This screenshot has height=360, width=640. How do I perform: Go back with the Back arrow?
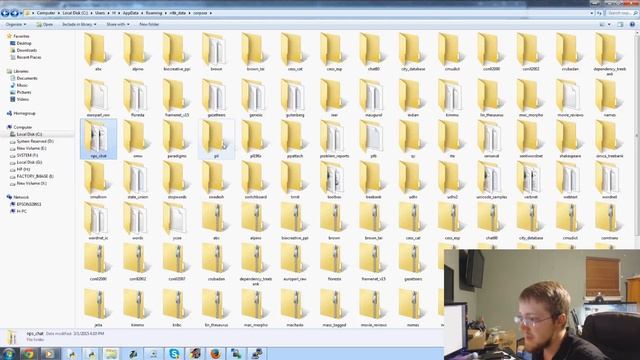point(5,13)
